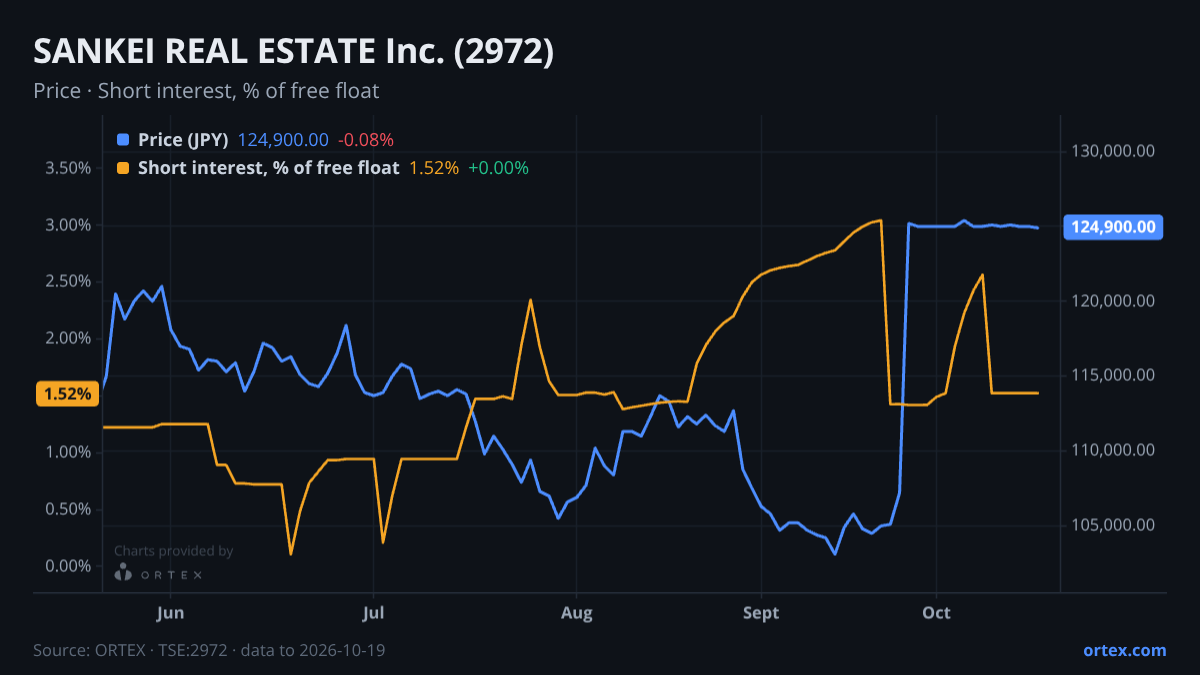The height and width of the screenshot is (675, 1200).
Task: Click the orange Short interest legend swatch
Action: point(123,168)
